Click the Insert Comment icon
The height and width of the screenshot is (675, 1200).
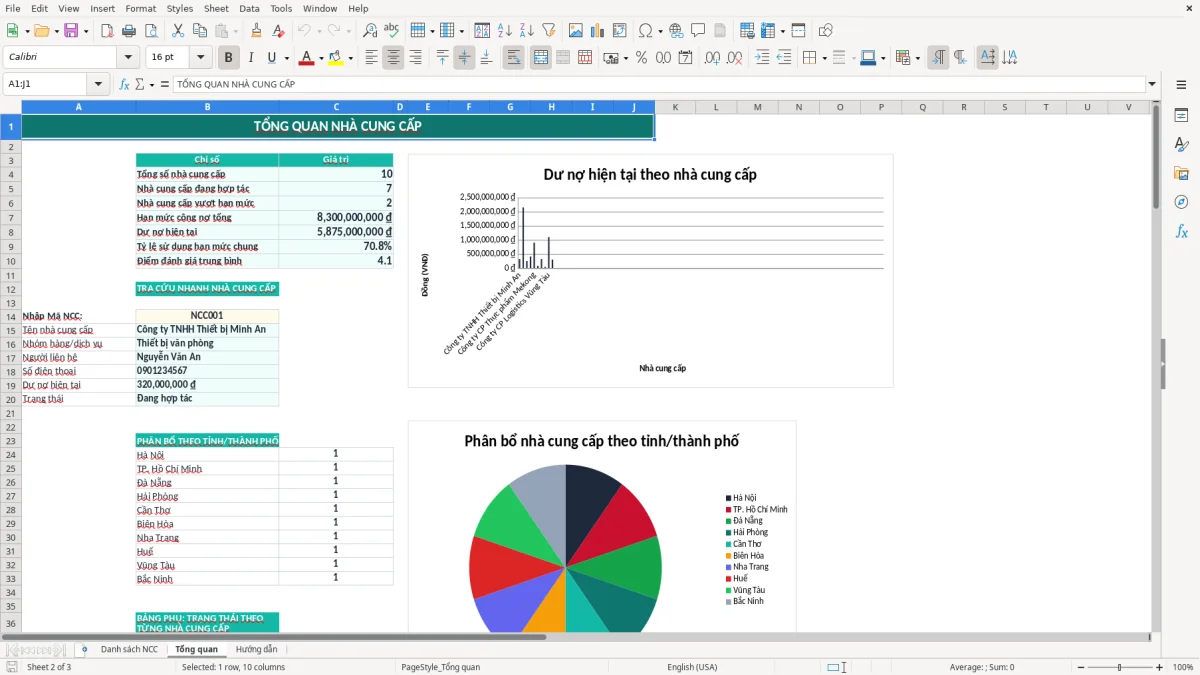(698, 31)
